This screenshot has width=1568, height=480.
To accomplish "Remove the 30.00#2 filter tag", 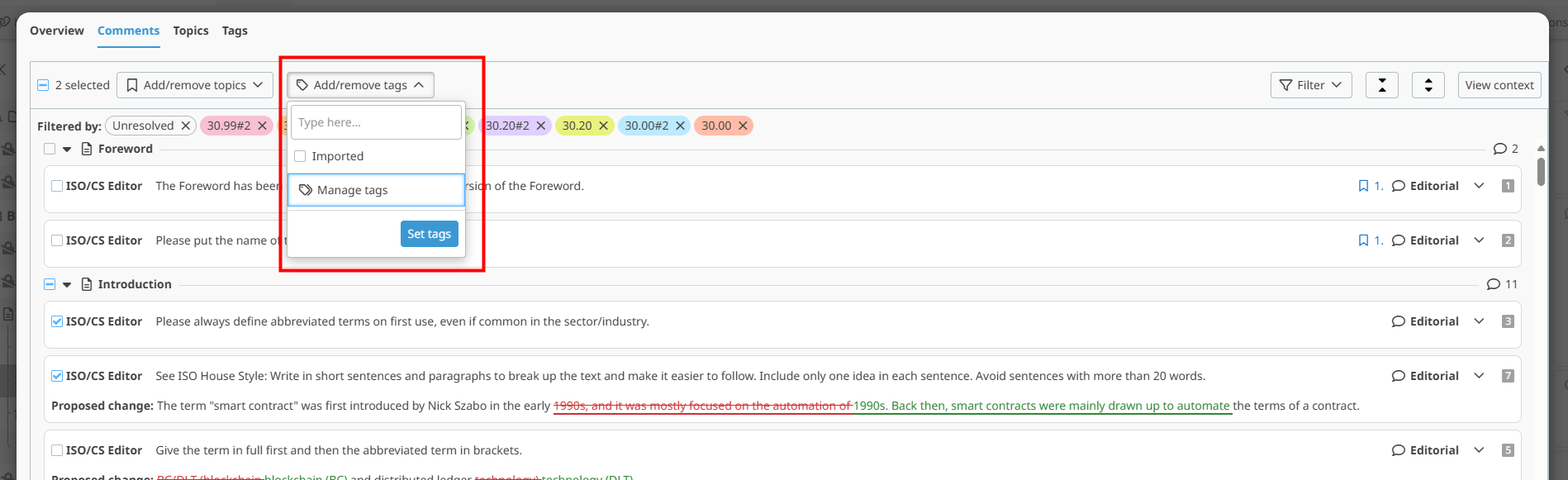I will [681, 126].
